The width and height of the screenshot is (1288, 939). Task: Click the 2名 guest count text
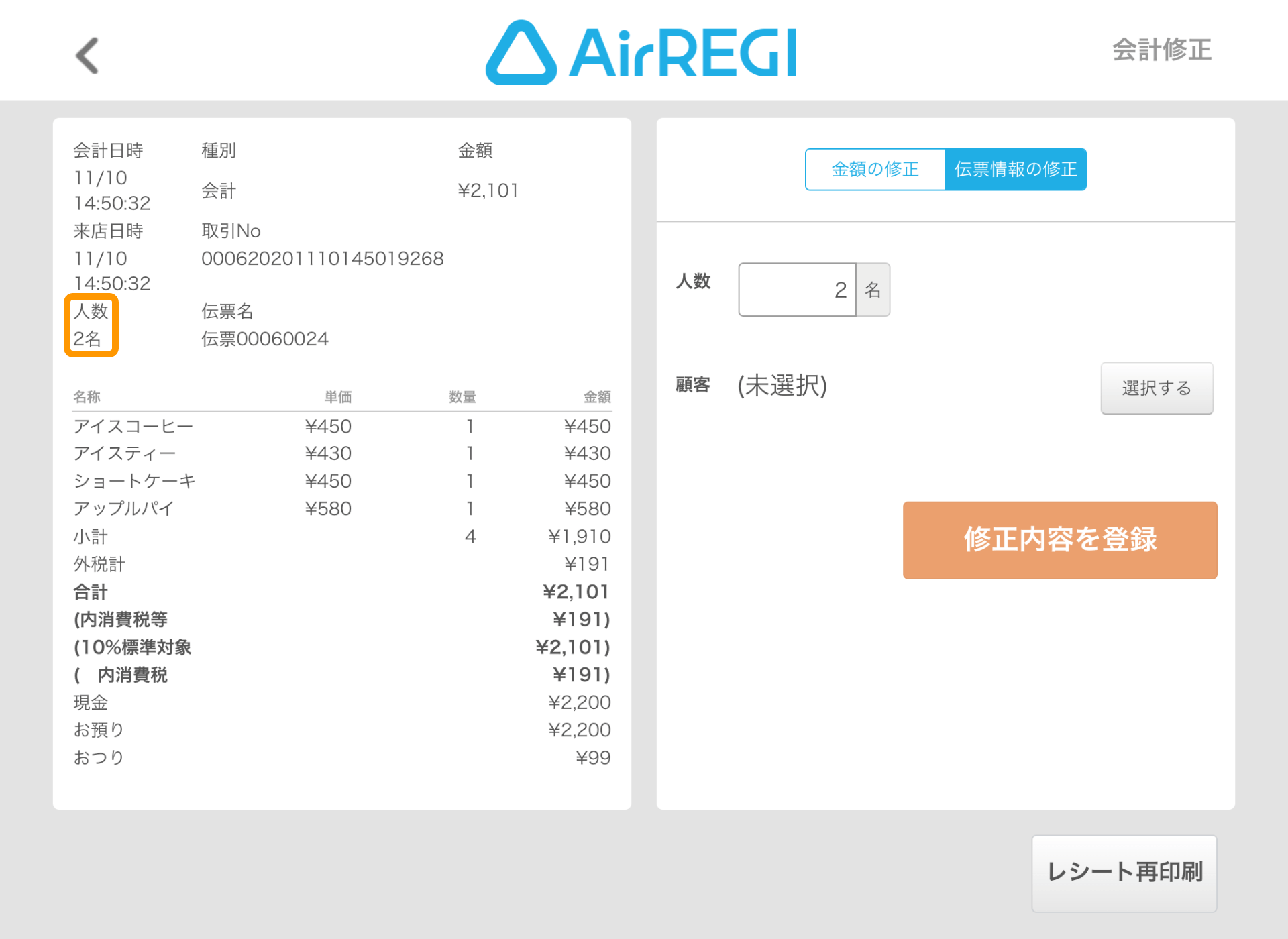pyautogui.click(x=87, y=339)
